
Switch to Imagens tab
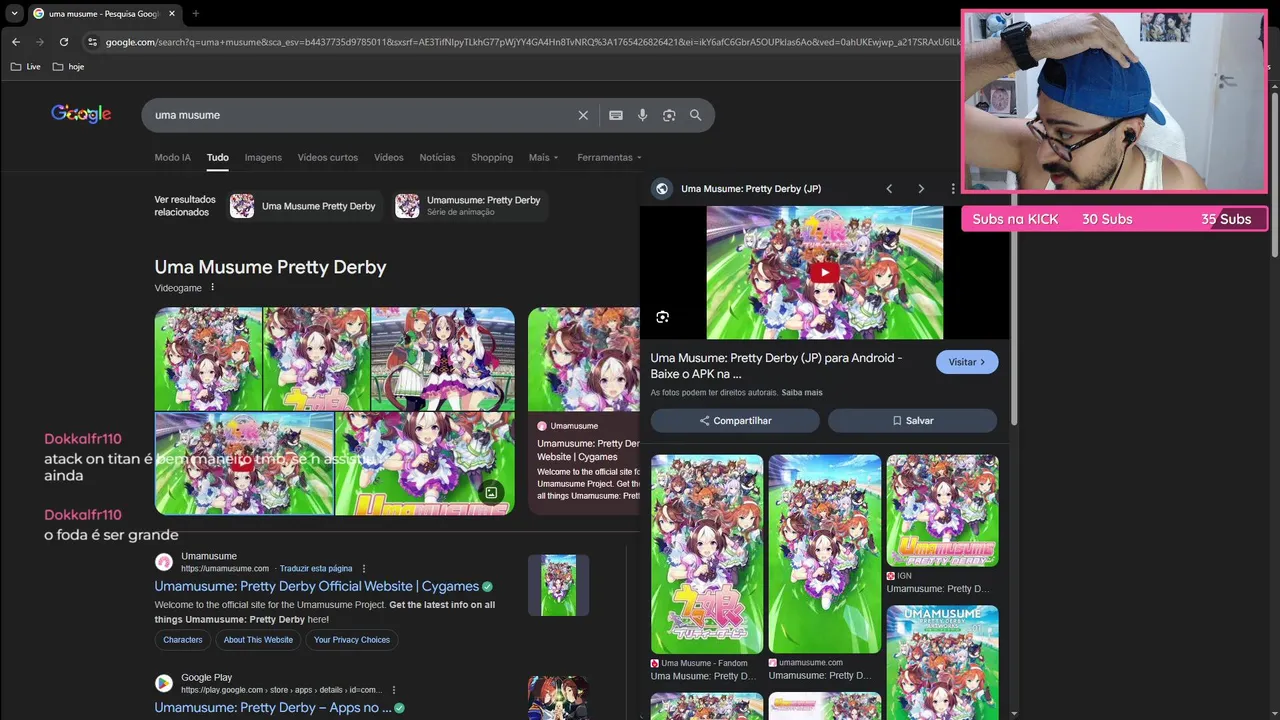263,157
